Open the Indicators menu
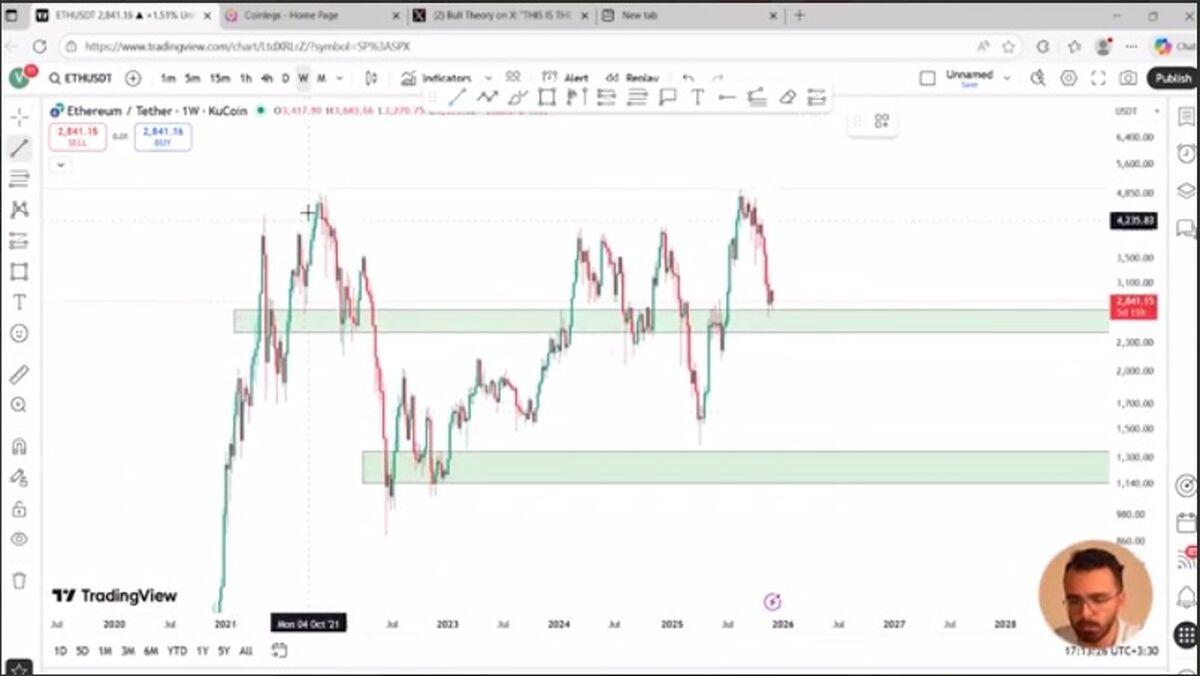1200x676 pixels. click(436, 78)
